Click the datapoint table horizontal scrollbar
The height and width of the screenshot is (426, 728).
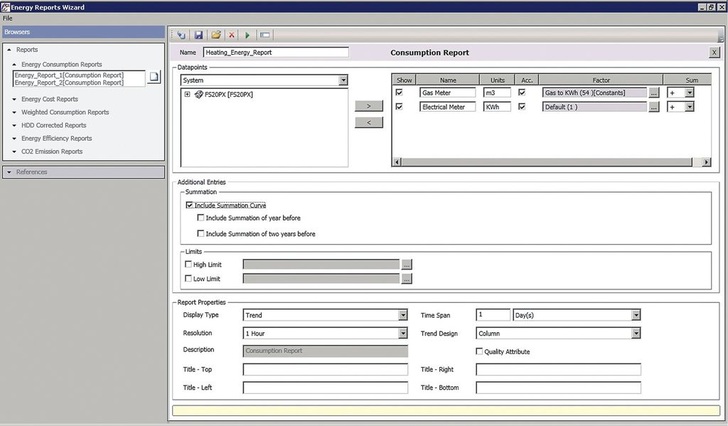tap(547, 162)
